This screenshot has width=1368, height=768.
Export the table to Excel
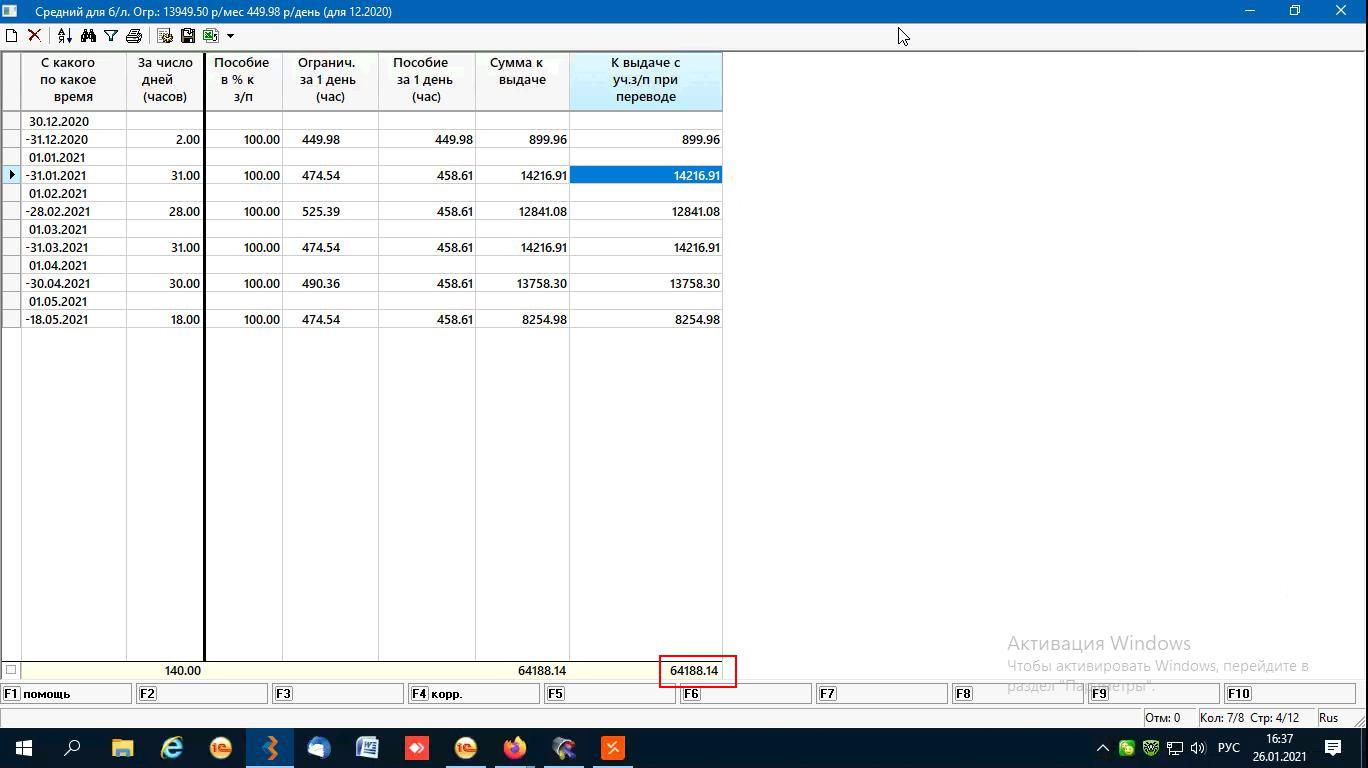pos(211,35)
